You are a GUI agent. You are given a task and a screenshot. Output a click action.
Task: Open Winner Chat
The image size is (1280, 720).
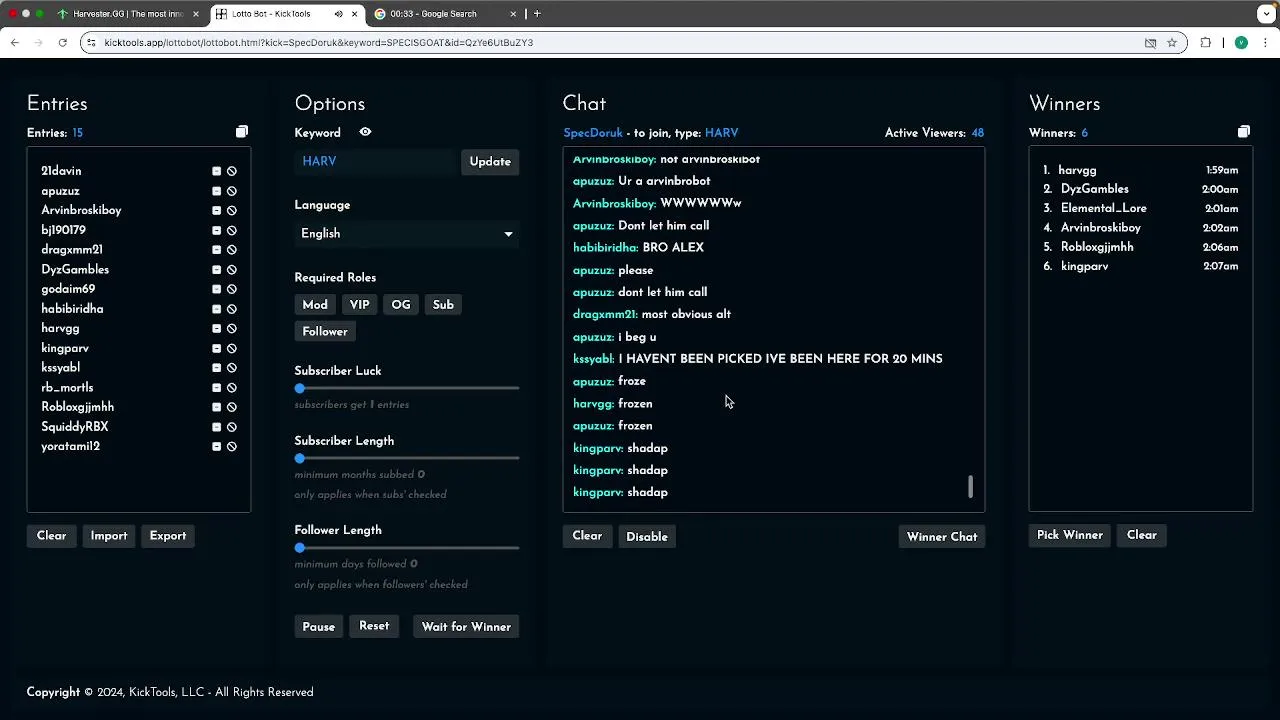(942, 537)
